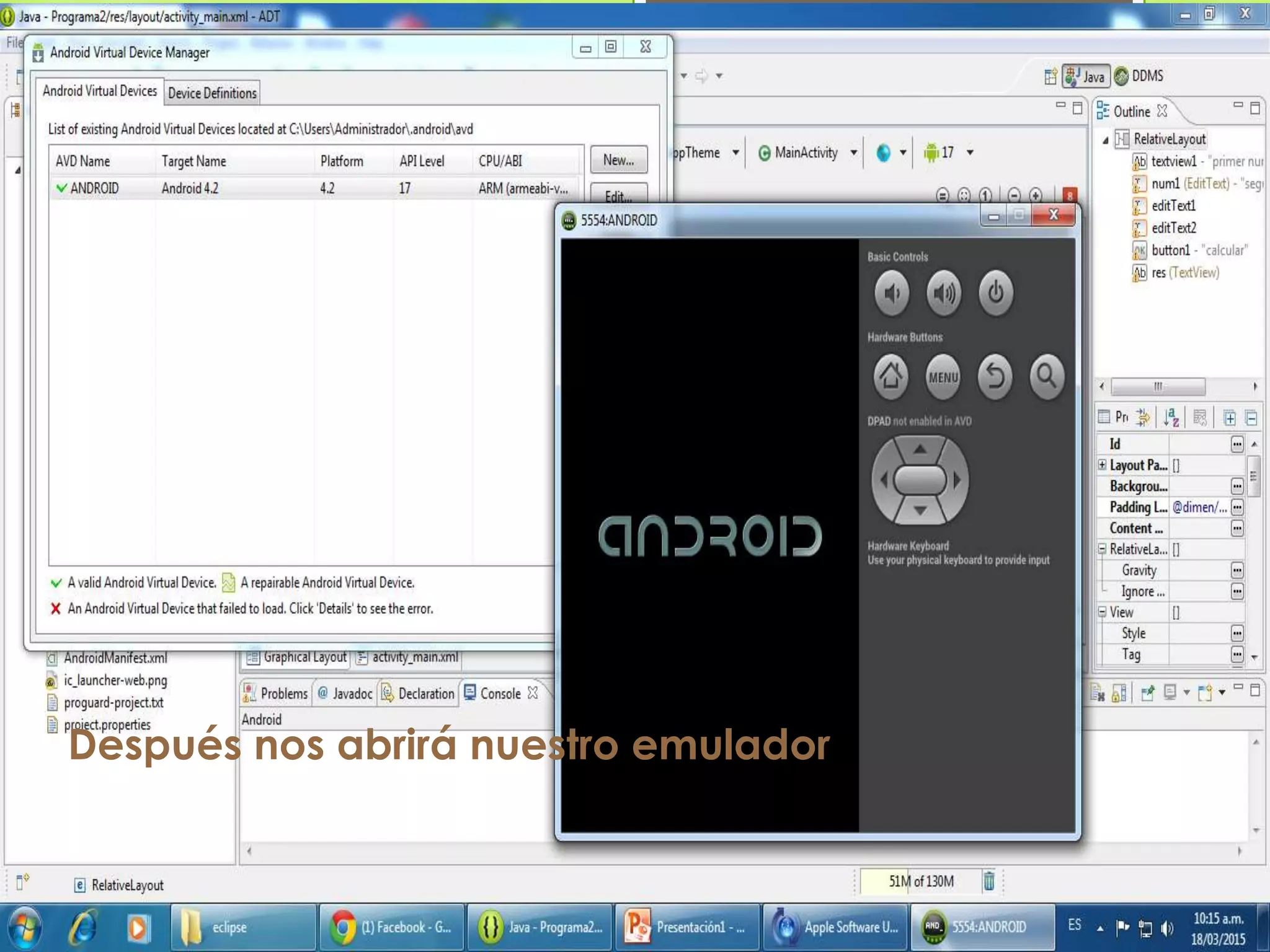Click DPAD down arrow in emulator
This screenshot has width=1270, height=952.
click(920, 511)
